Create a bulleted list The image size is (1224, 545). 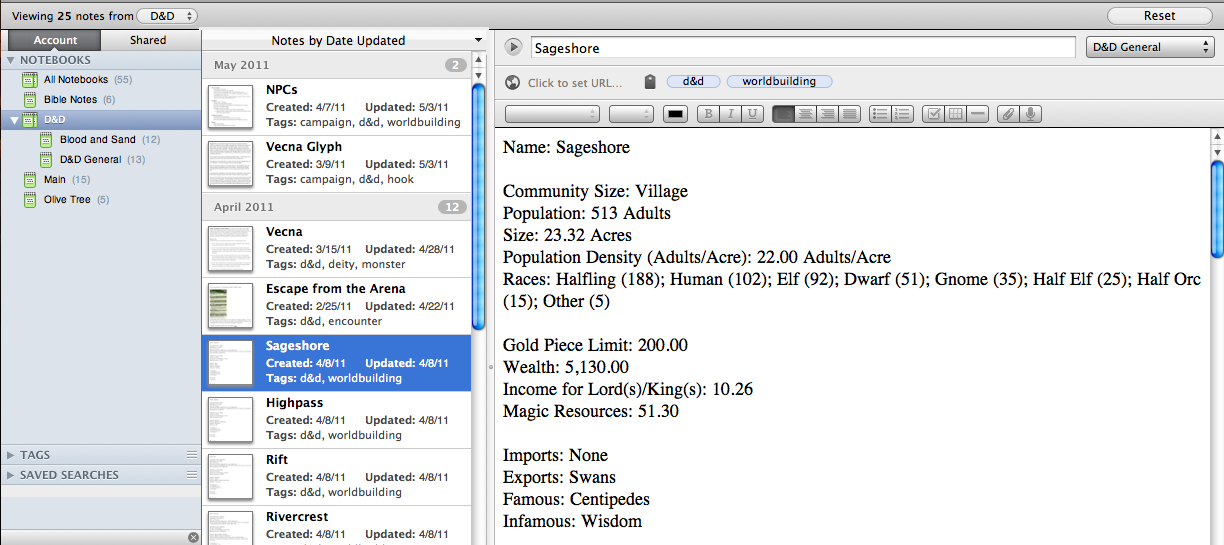pos(880,114)
